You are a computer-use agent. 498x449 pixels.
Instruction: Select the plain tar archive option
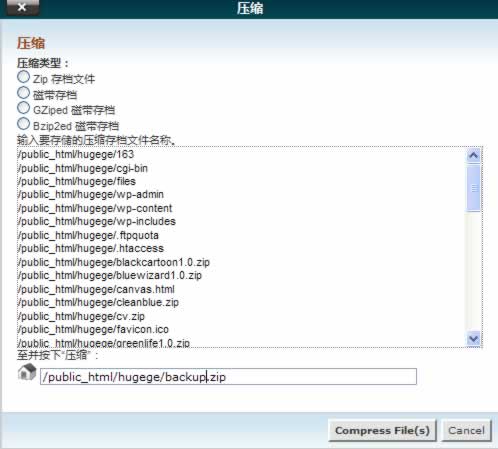[x=23, y=93]
